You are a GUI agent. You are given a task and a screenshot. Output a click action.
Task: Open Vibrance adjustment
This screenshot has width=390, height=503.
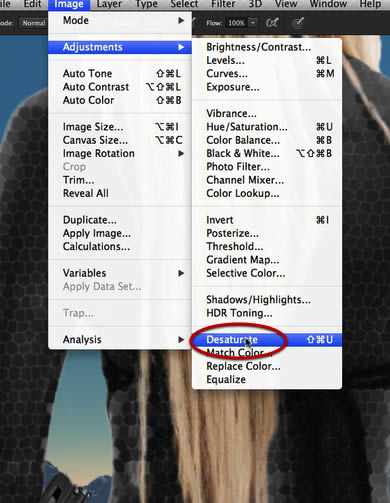(267, 113)
